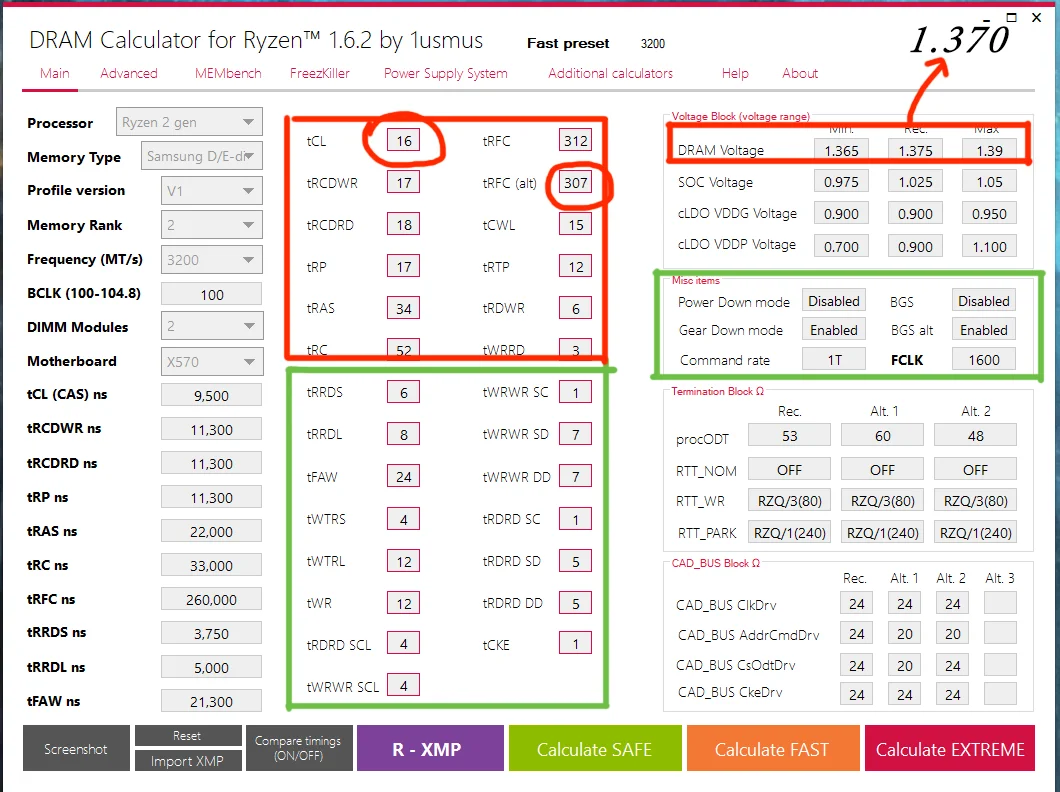Select the Main tab

[x=54, y=73]
